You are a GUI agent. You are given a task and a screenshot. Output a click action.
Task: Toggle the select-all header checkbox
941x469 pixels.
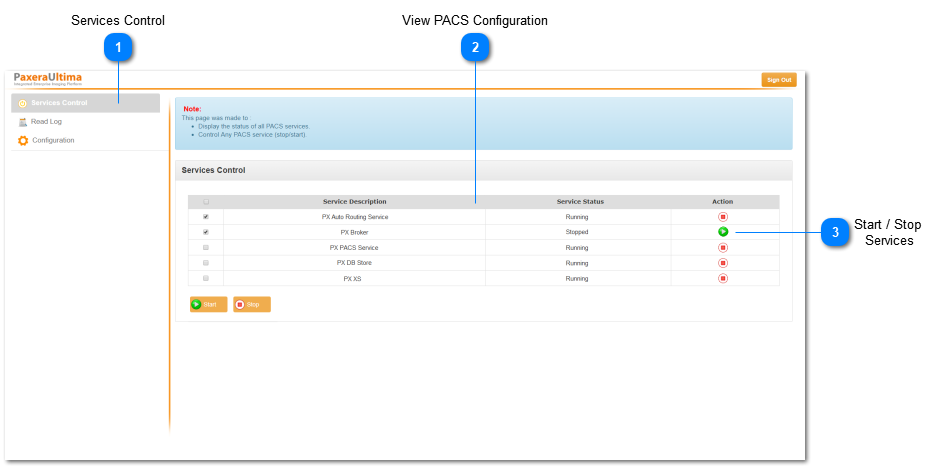(x=206, y=202)
